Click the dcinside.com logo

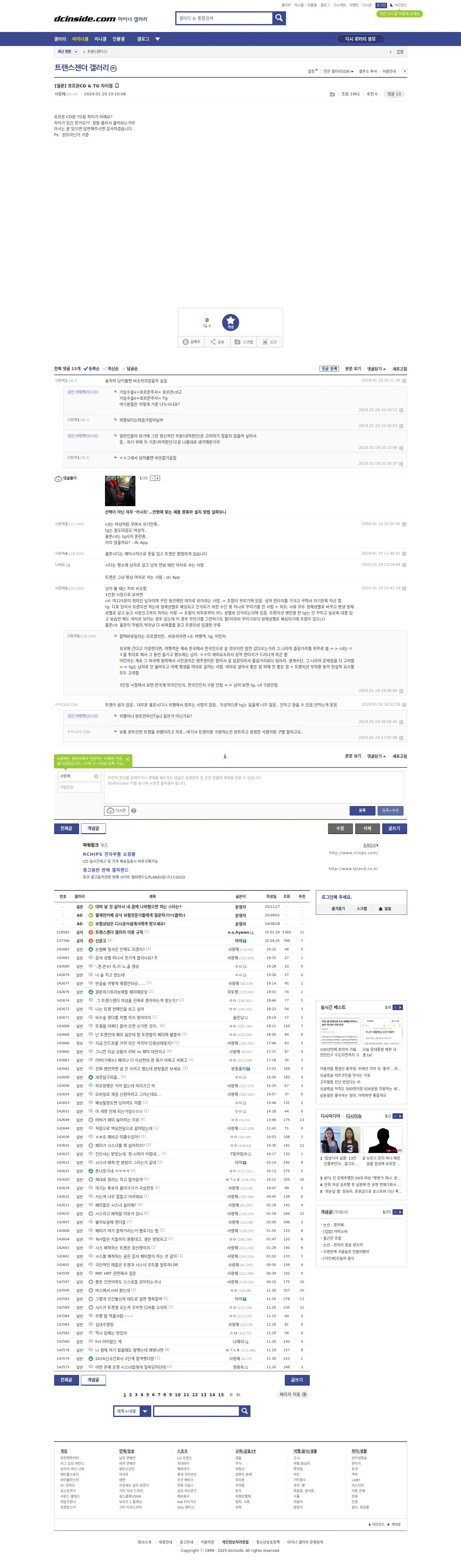[x=85, y=19]
